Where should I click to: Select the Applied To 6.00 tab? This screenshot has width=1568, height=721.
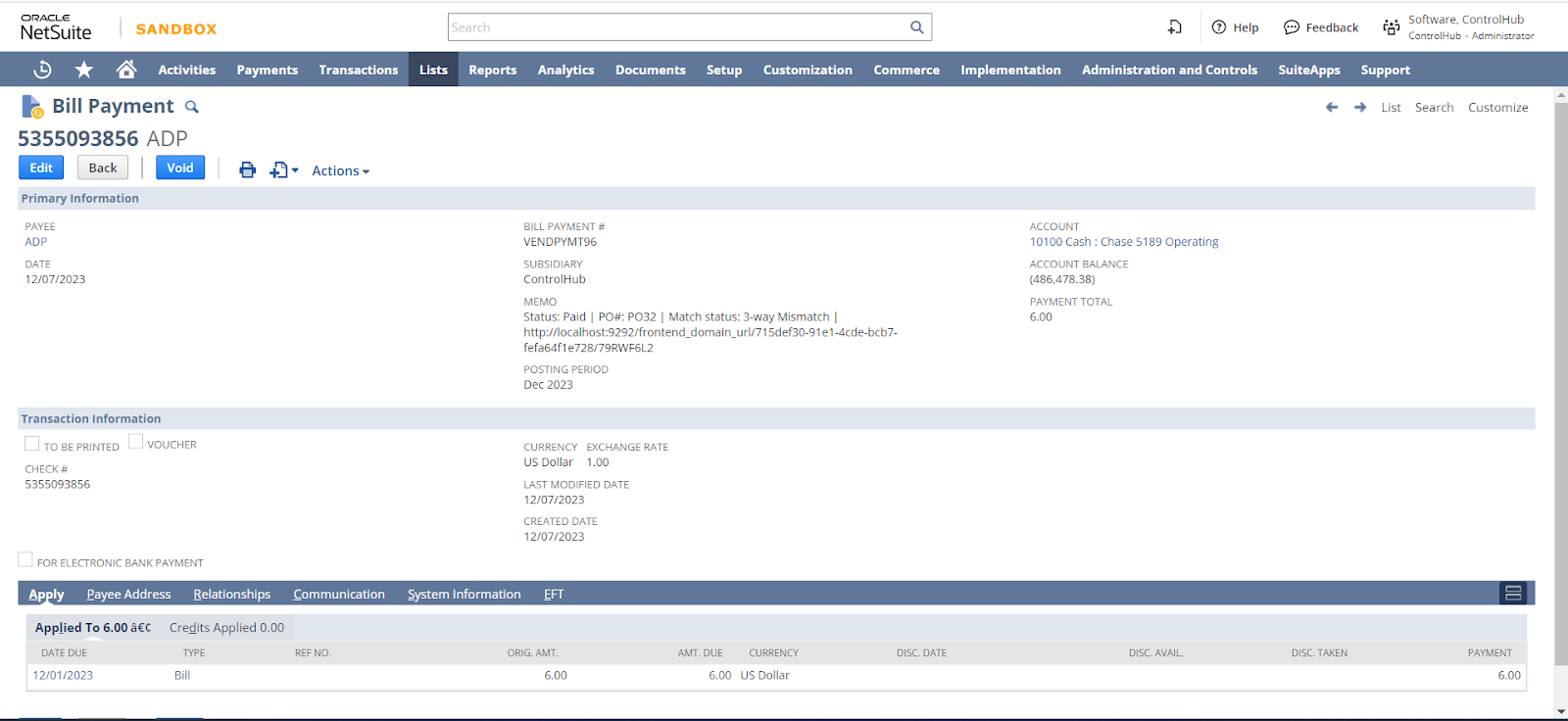coord(93,628)
